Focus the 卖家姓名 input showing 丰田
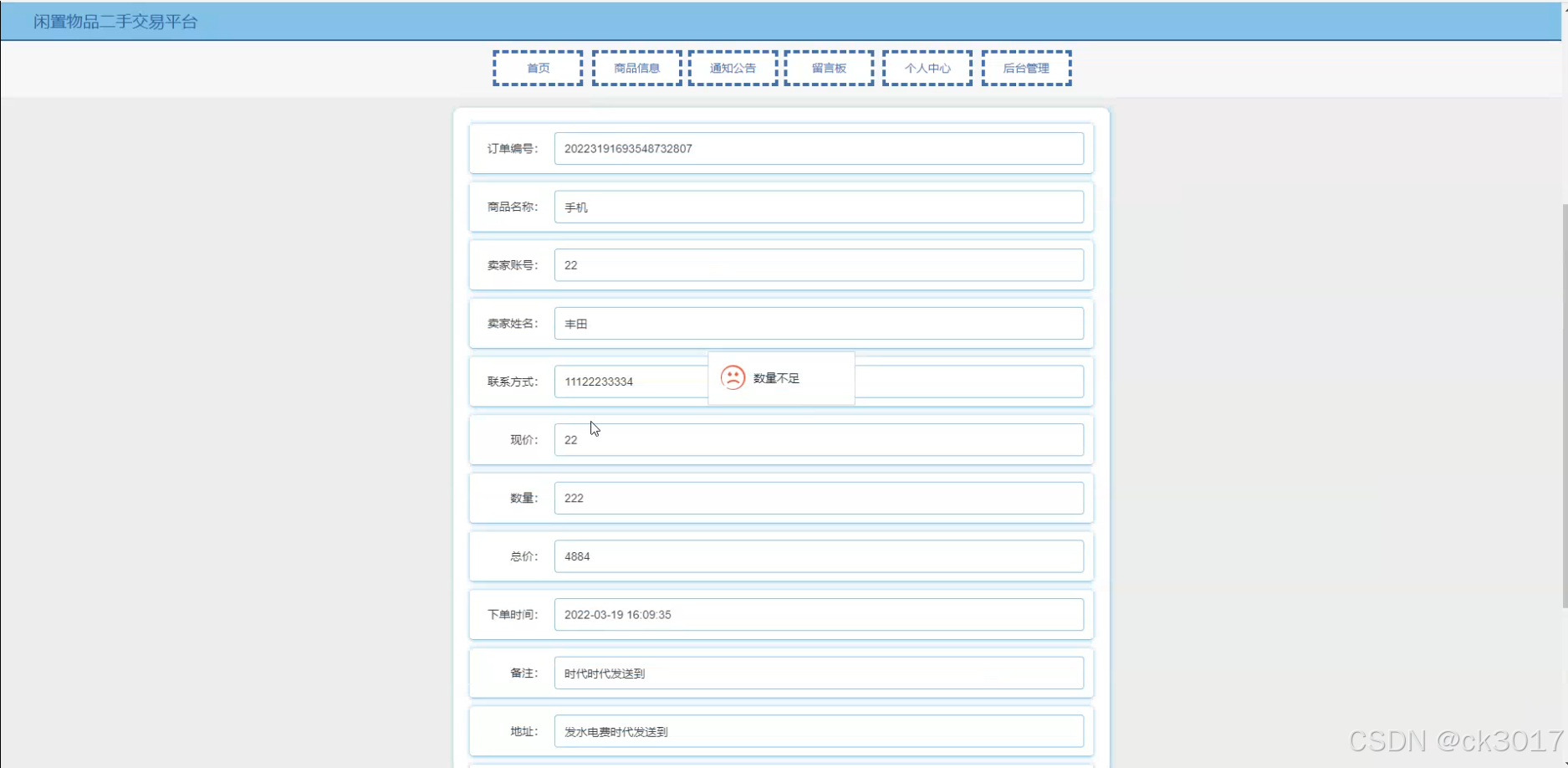Screen dimensions: 1568x768 819,324
